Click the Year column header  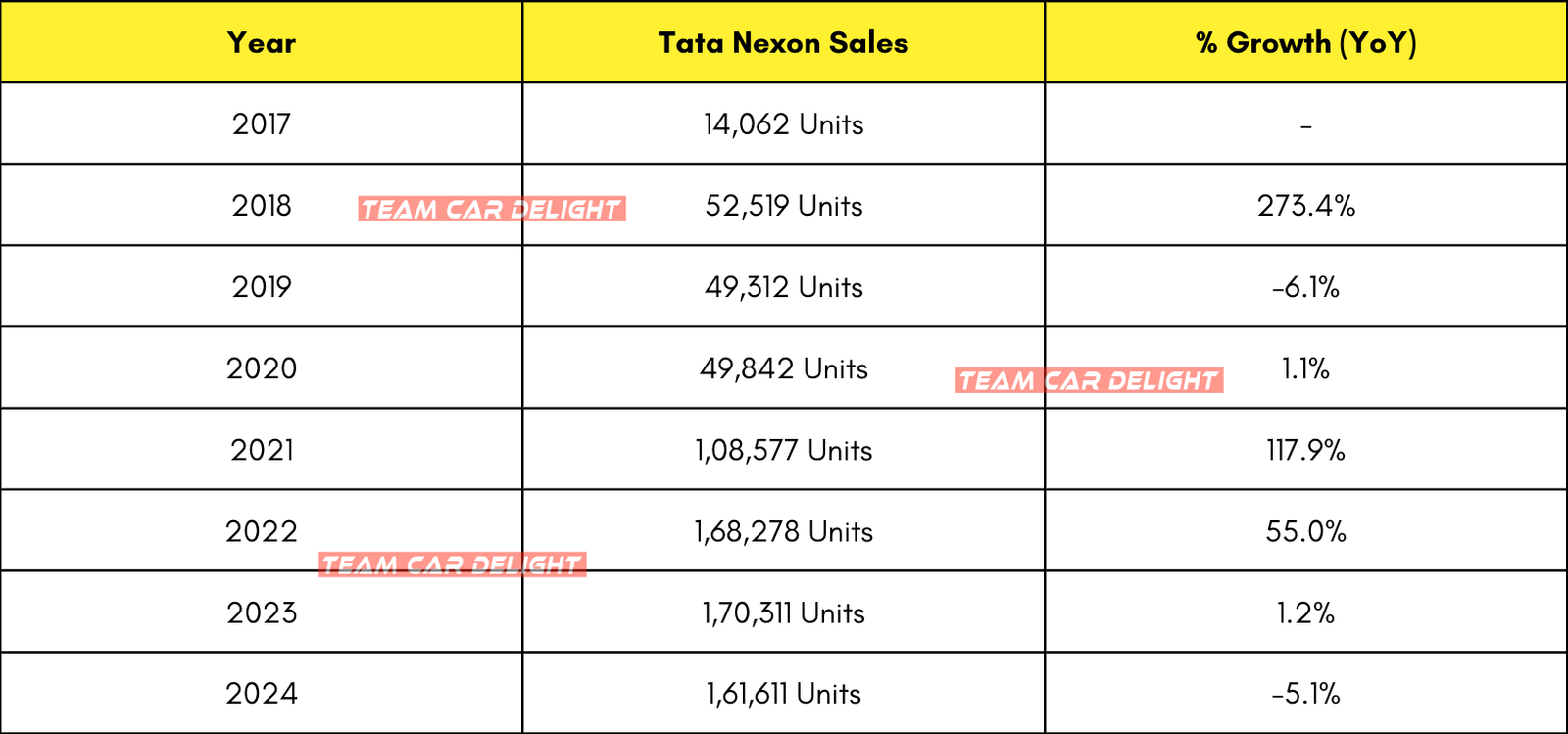[x=262, y=43]
